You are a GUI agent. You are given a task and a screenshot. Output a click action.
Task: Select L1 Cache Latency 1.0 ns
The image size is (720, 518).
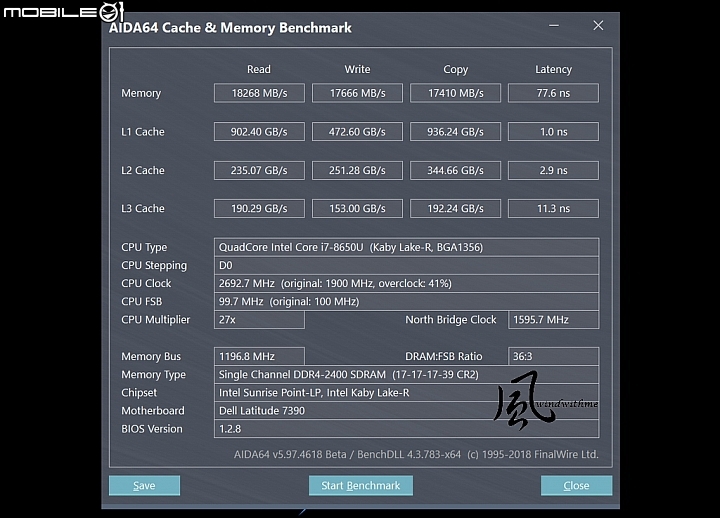pyautogui.click(x=553, y=132)
